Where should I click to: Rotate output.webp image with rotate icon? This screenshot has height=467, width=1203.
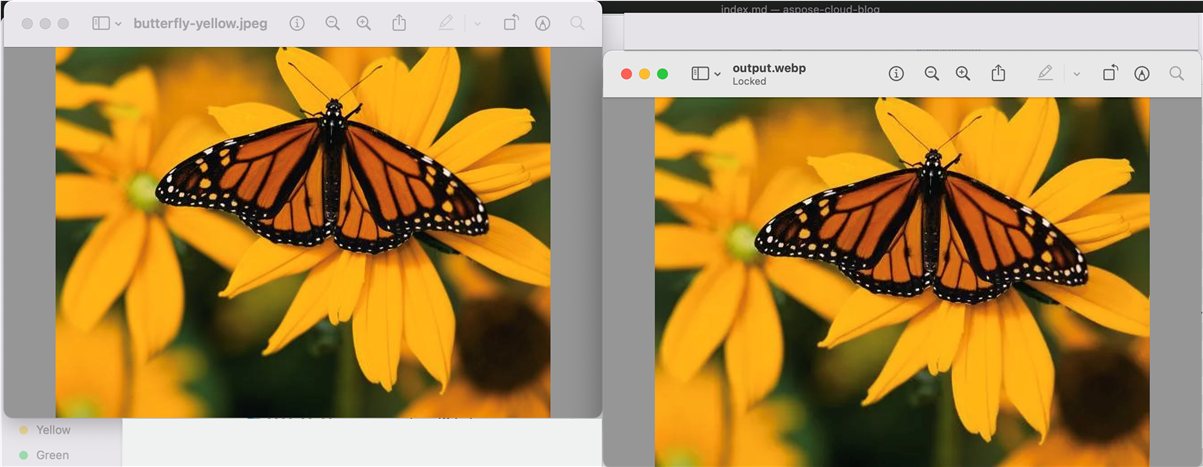pos(1110,74)
